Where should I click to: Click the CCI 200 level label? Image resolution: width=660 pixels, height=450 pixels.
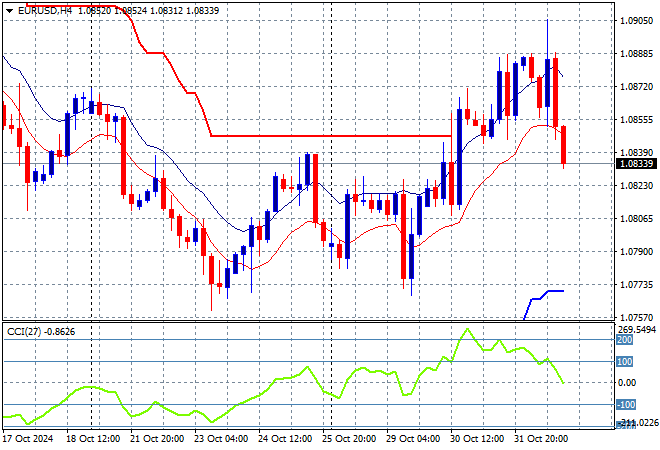pyautogui.click(x=624, y=340)
